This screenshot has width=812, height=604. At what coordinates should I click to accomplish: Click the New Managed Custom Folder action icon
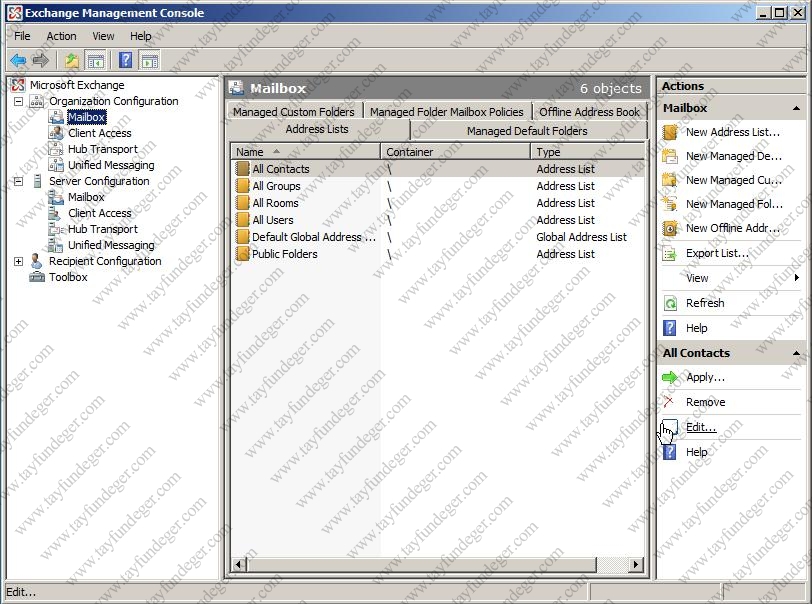pos(670,180)
